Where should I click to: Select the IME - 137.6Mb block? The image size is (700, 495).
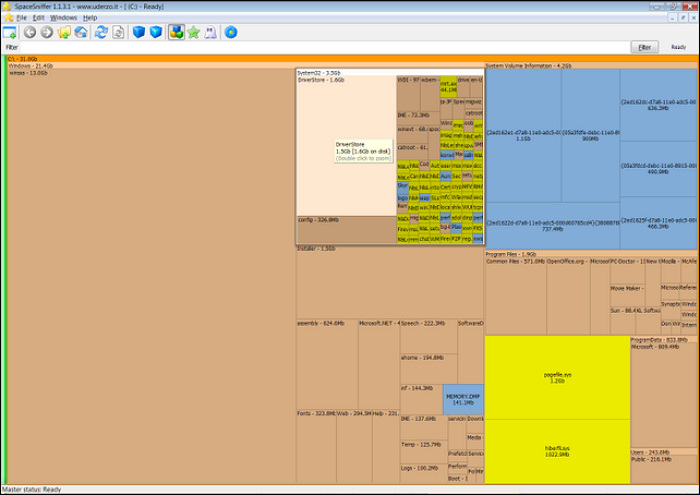424,427
